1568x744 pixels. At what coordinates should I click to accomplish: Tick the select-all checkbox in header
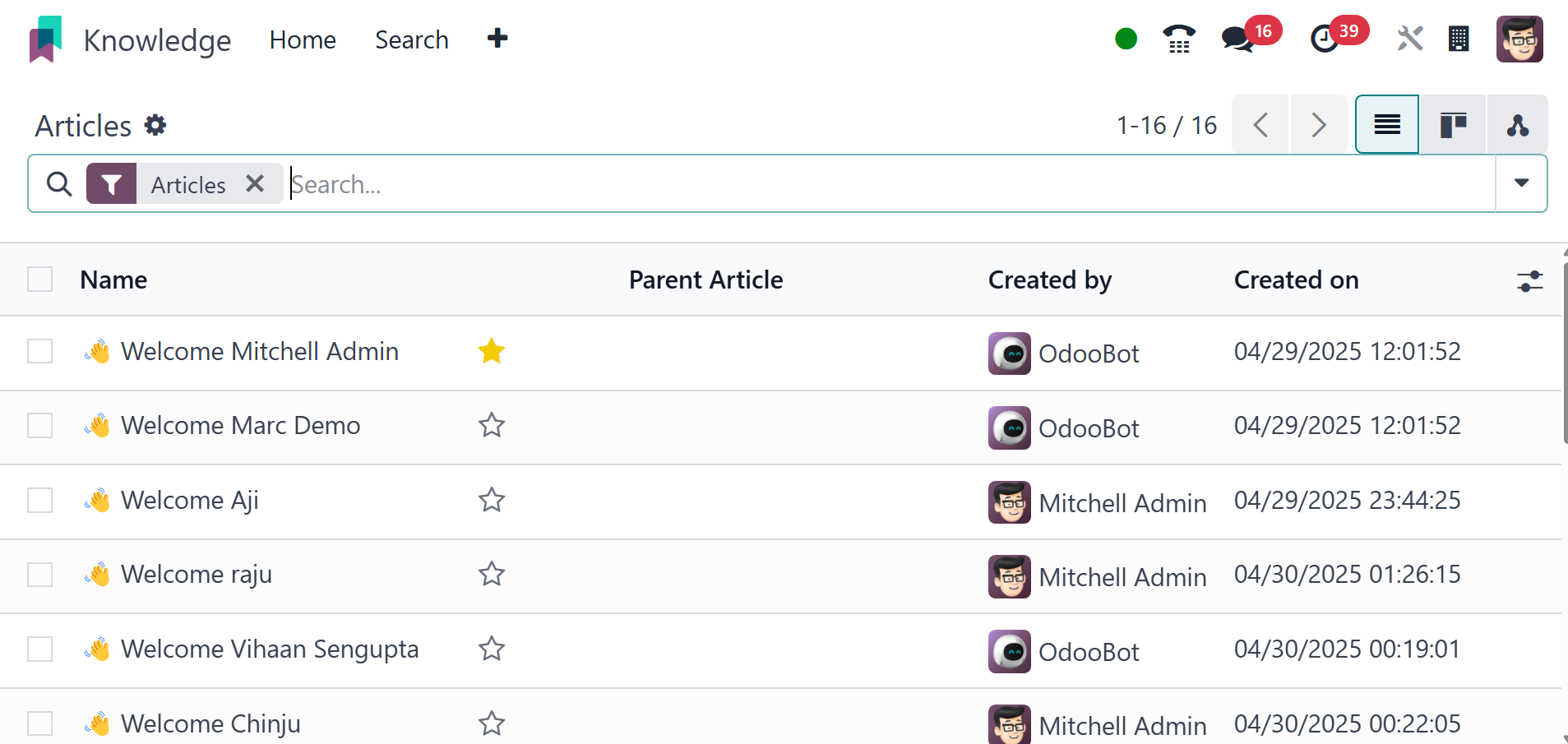40,280
